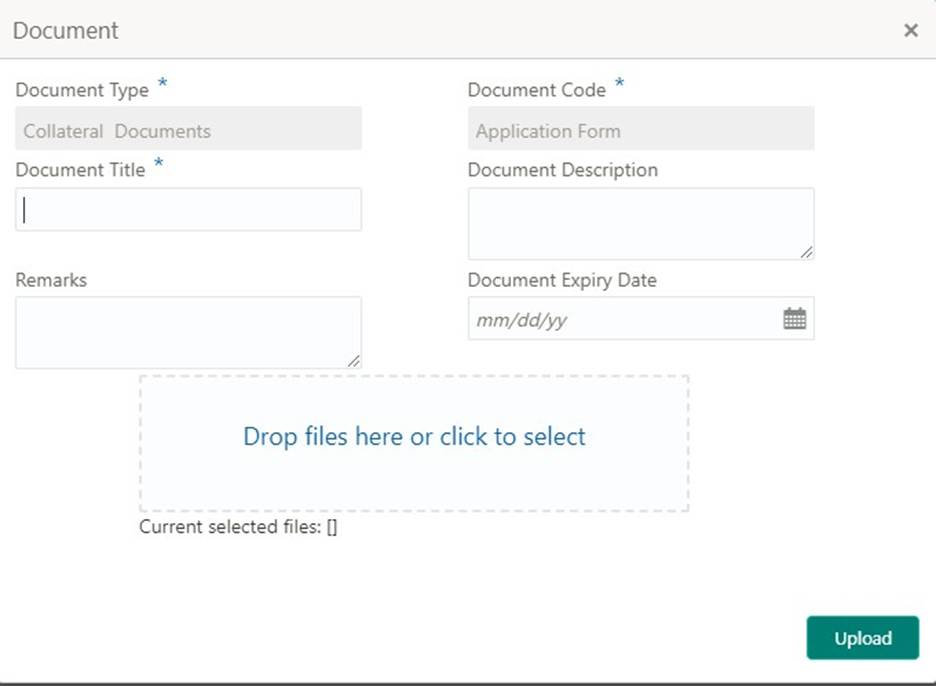Click the 'Document Description' label
Viewport: 936px width, 686px height.
[563, 170]
